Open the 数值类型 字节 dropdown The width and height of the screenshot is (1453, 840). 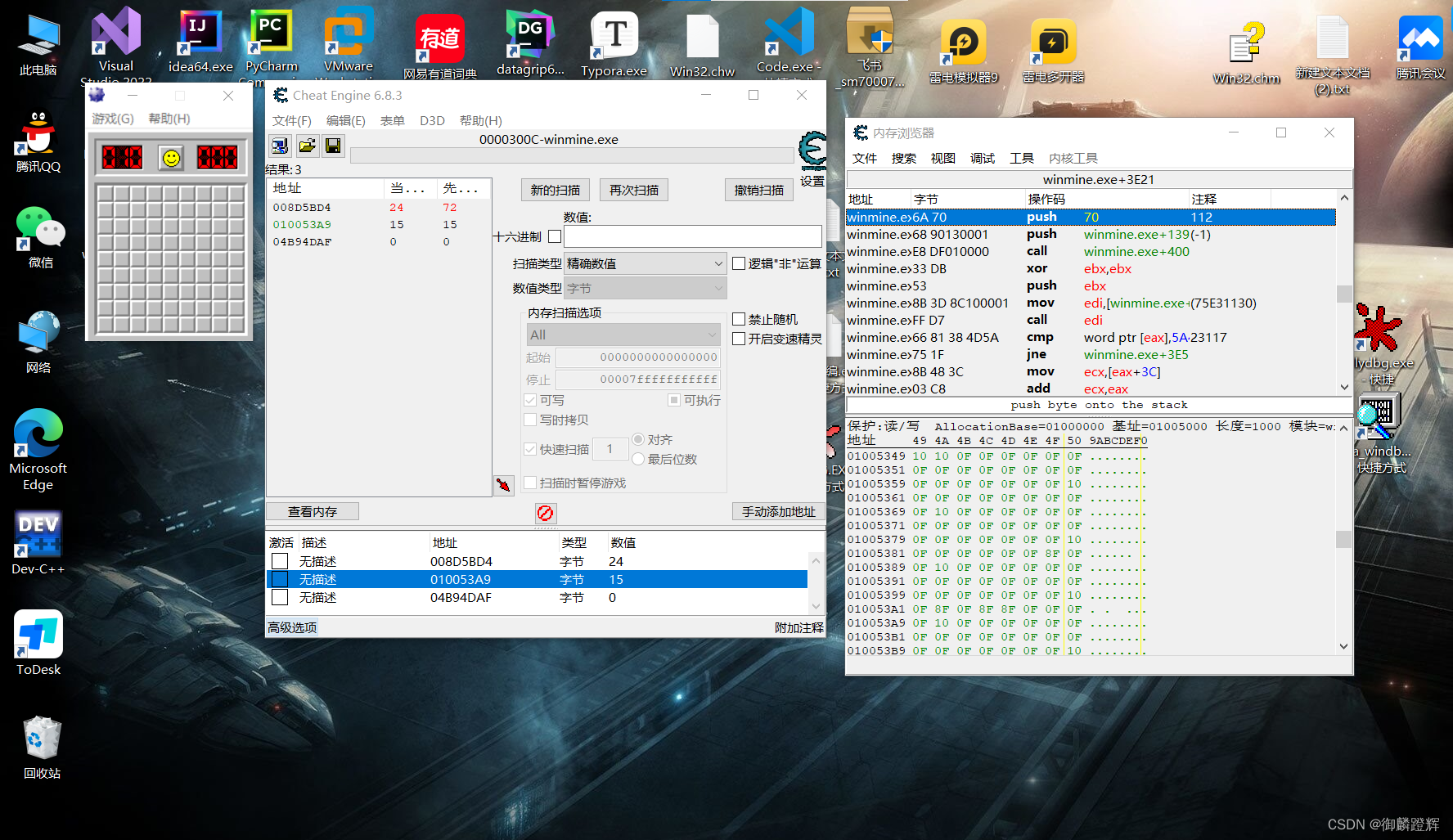[645, 288]
